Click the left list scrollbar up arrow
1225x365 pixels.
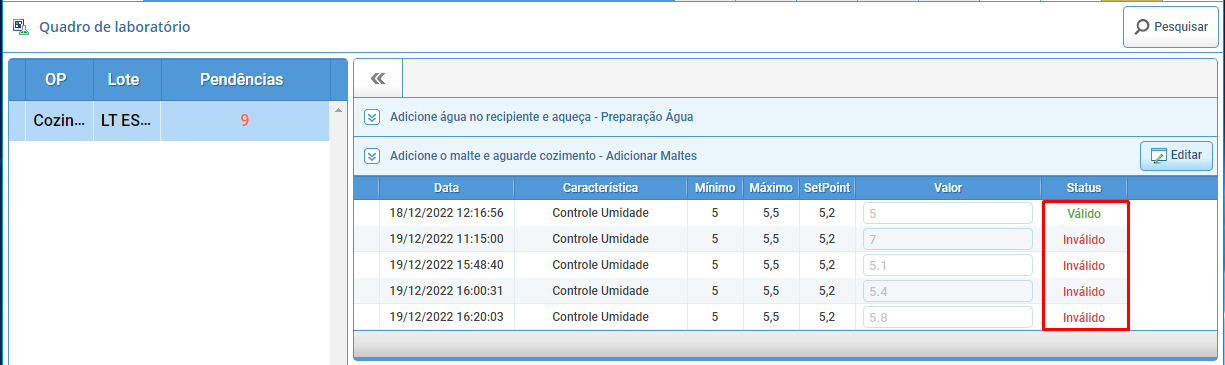(337, 109)
